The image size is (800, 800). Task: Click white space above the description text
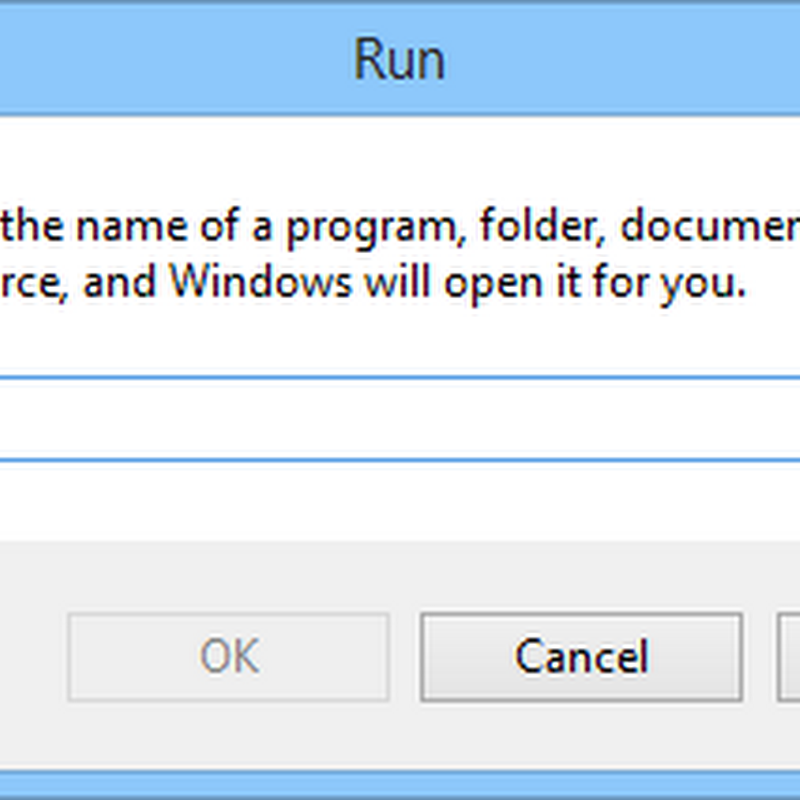(400, 158)
